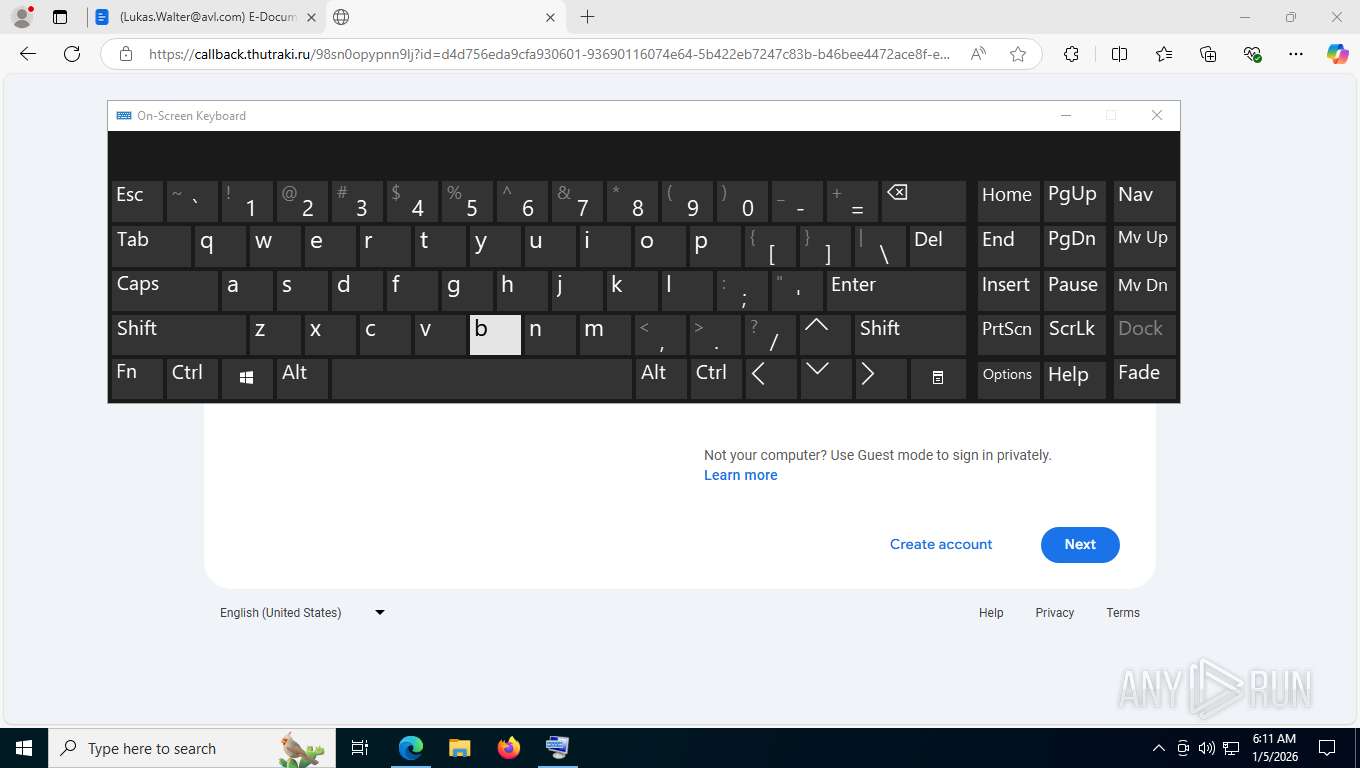1360x768 pixels.
Task: Tap the Windows logo key on keyboard
Action: (x=247, y=378)
